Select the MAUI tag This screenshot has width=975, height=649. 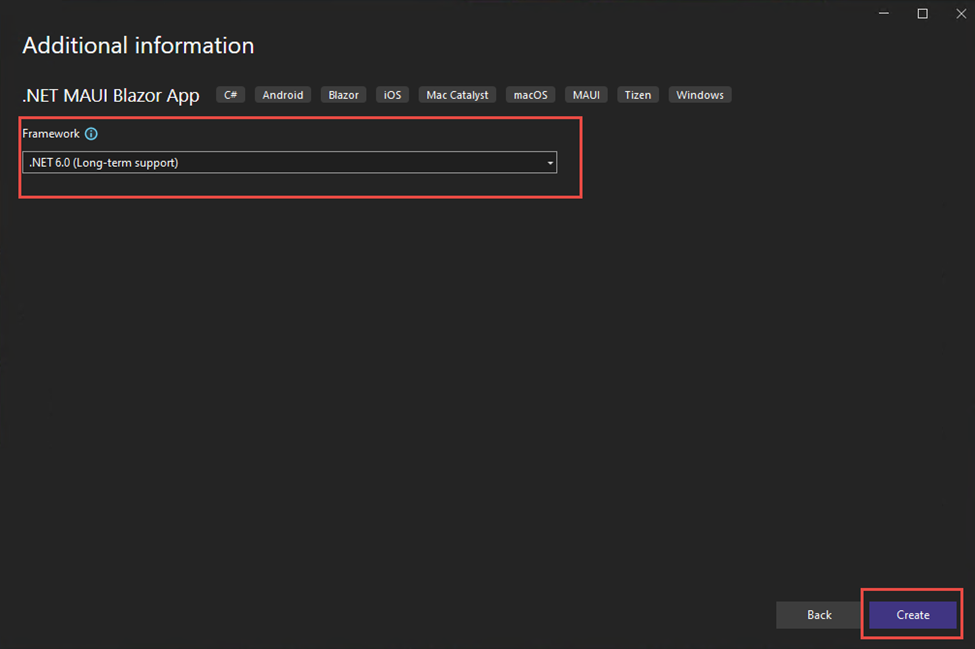(x=586, y=95)
